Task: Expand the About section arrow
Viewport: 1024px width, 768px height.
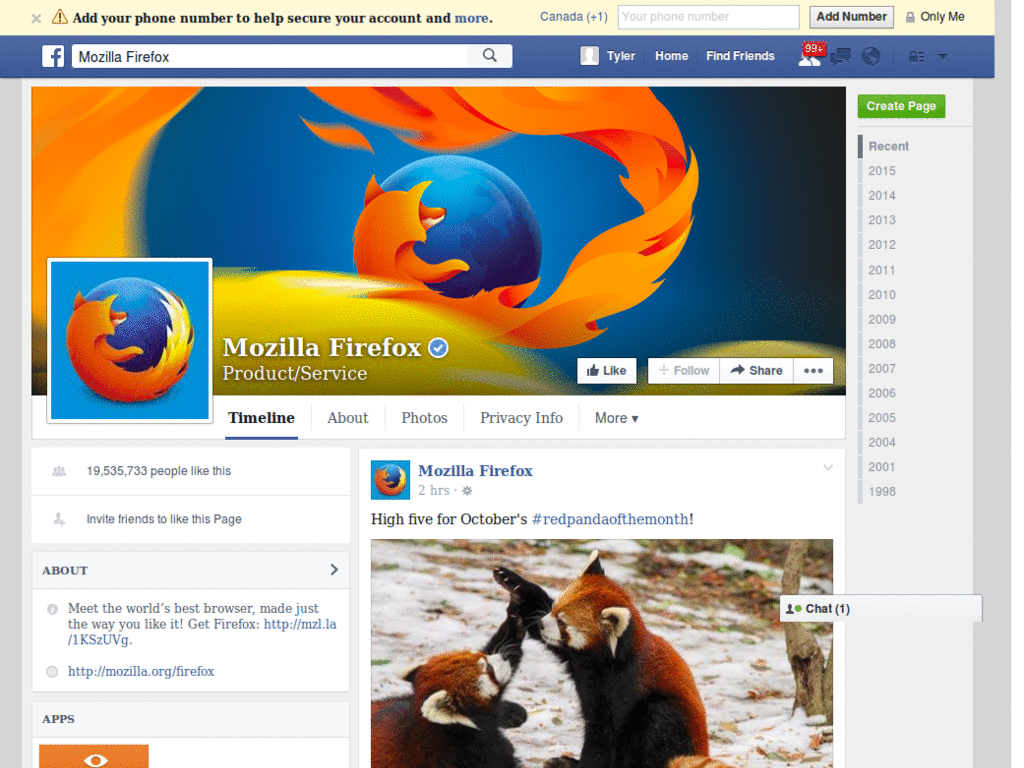Action: click(334, 570)
